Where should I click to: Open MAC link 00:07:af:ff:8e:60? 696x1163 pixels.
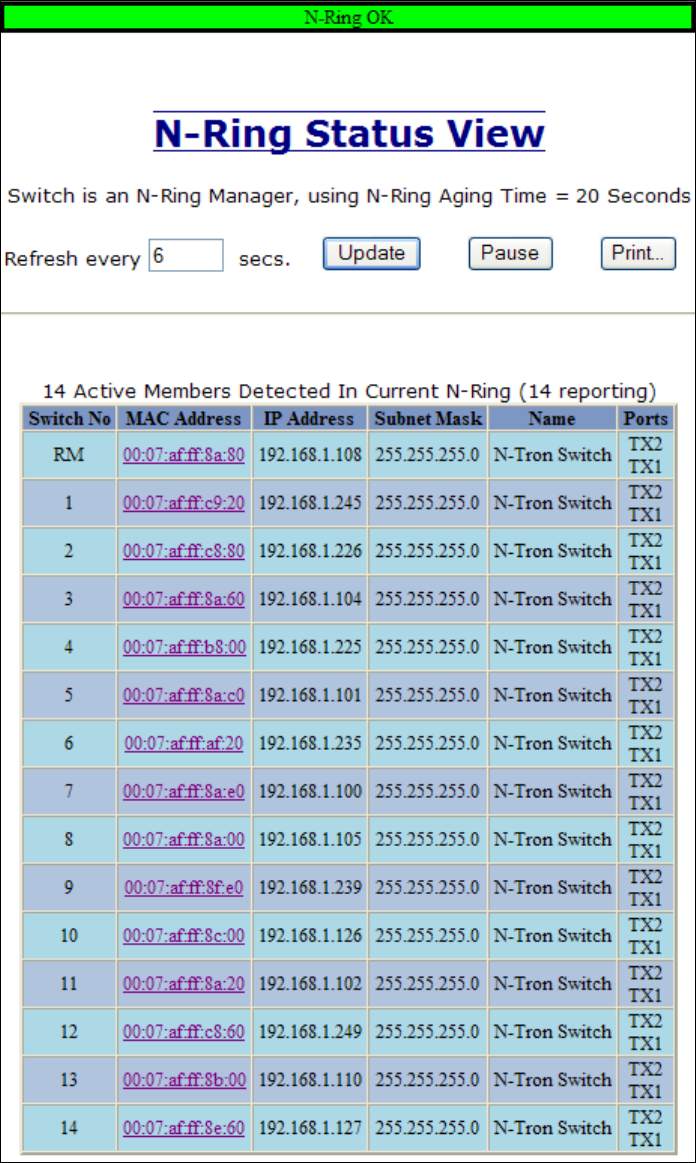pos(184,1127)
